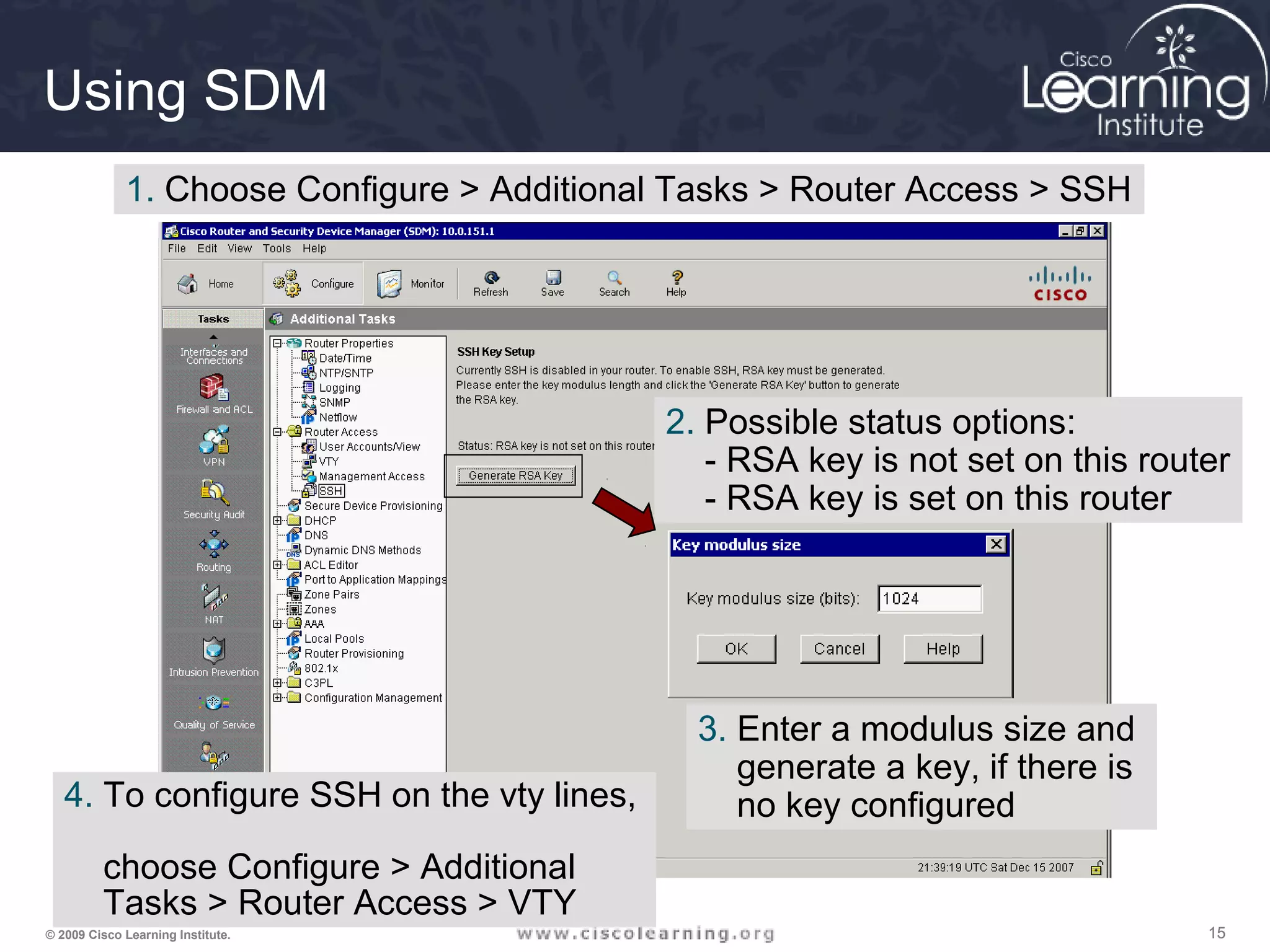Click the Tasks panel header
This screenshot has height=952, width=1270.
213,319
